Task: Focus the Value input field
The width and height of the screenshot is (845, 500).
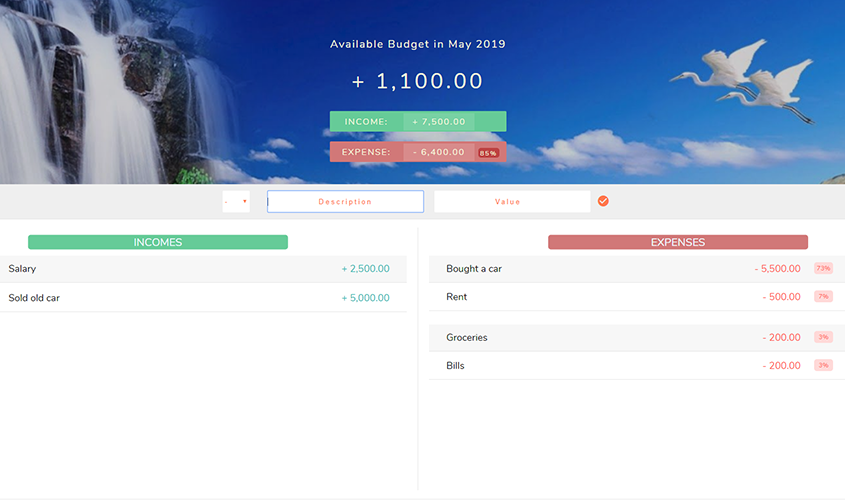Action: [512, 202]
